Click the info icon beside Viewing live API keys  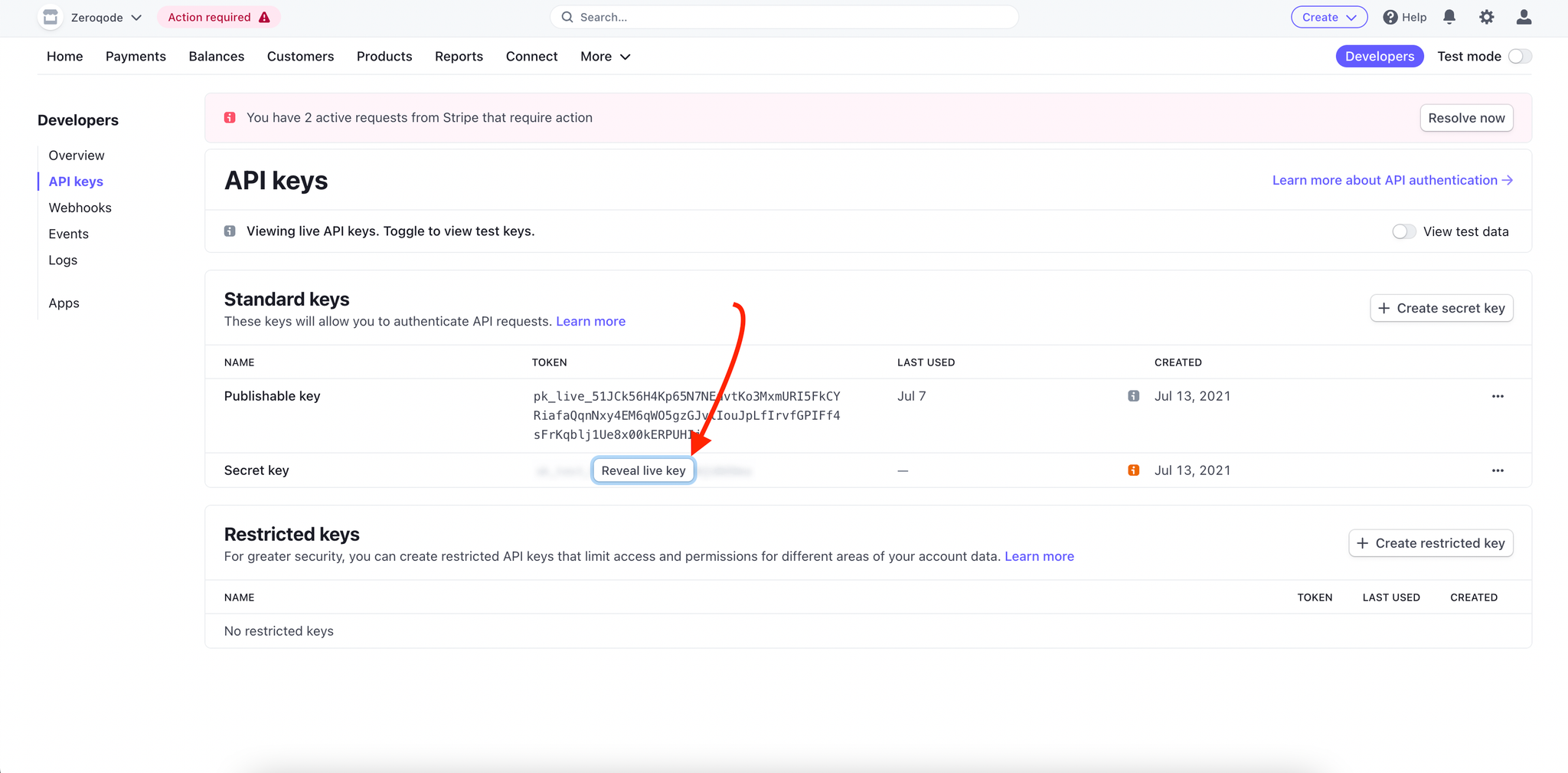pos(230,231)
